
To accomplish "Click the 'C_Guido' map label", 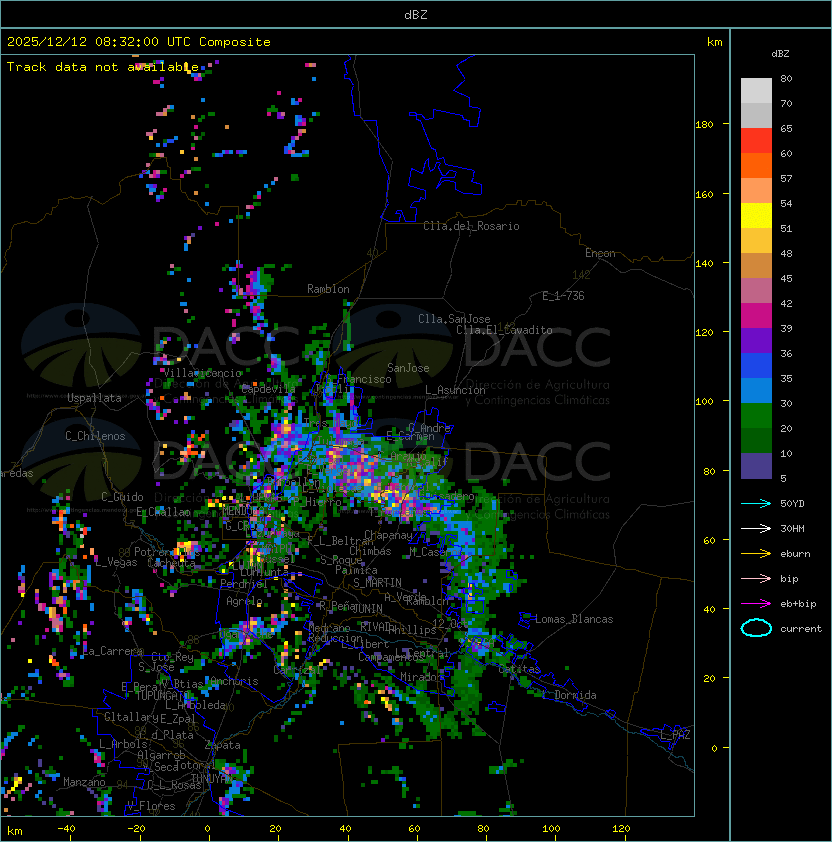I will click(122, 497).
